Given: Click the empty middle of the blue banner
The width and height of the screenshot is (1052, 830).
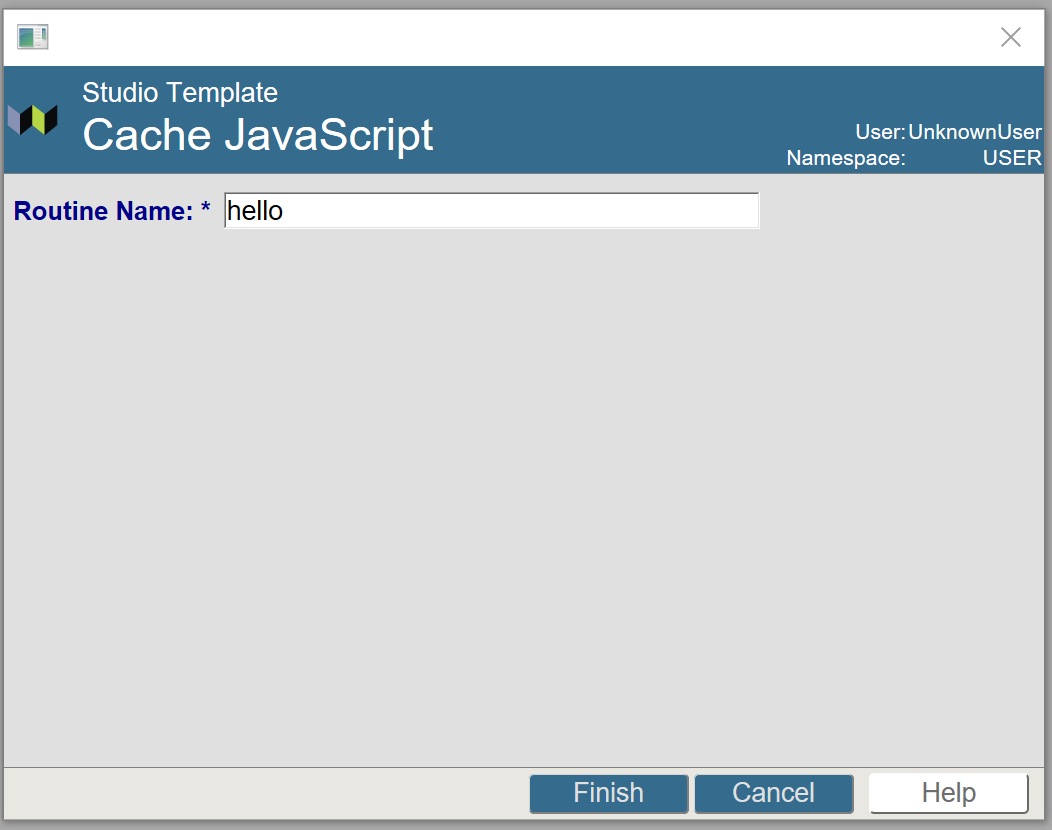Looking at the screenshot, I should tap(620, 120).
